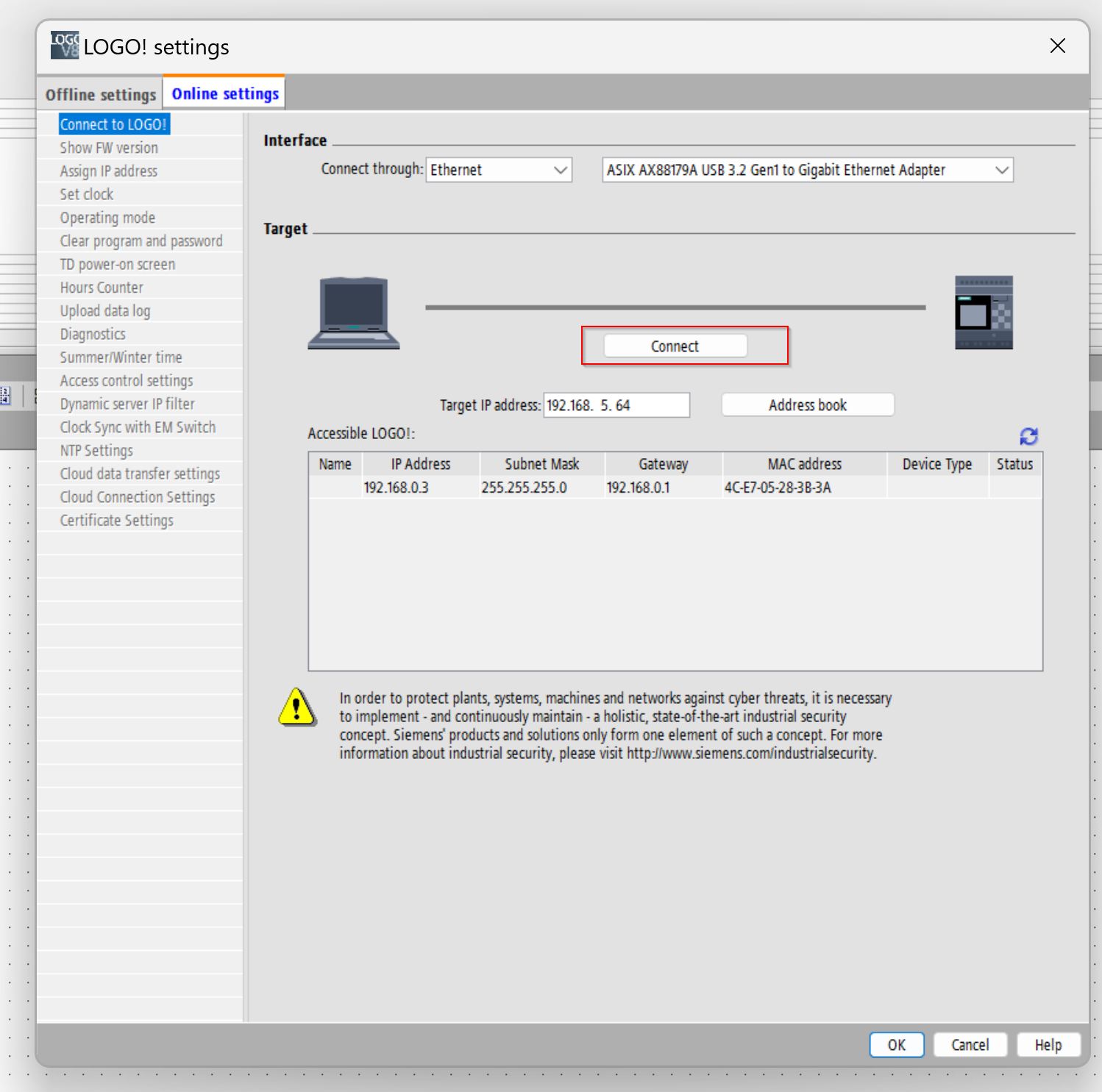Screen dimensions: 1102x1092
Task: Open the Connect through dropdown
Action: (499, 170)
